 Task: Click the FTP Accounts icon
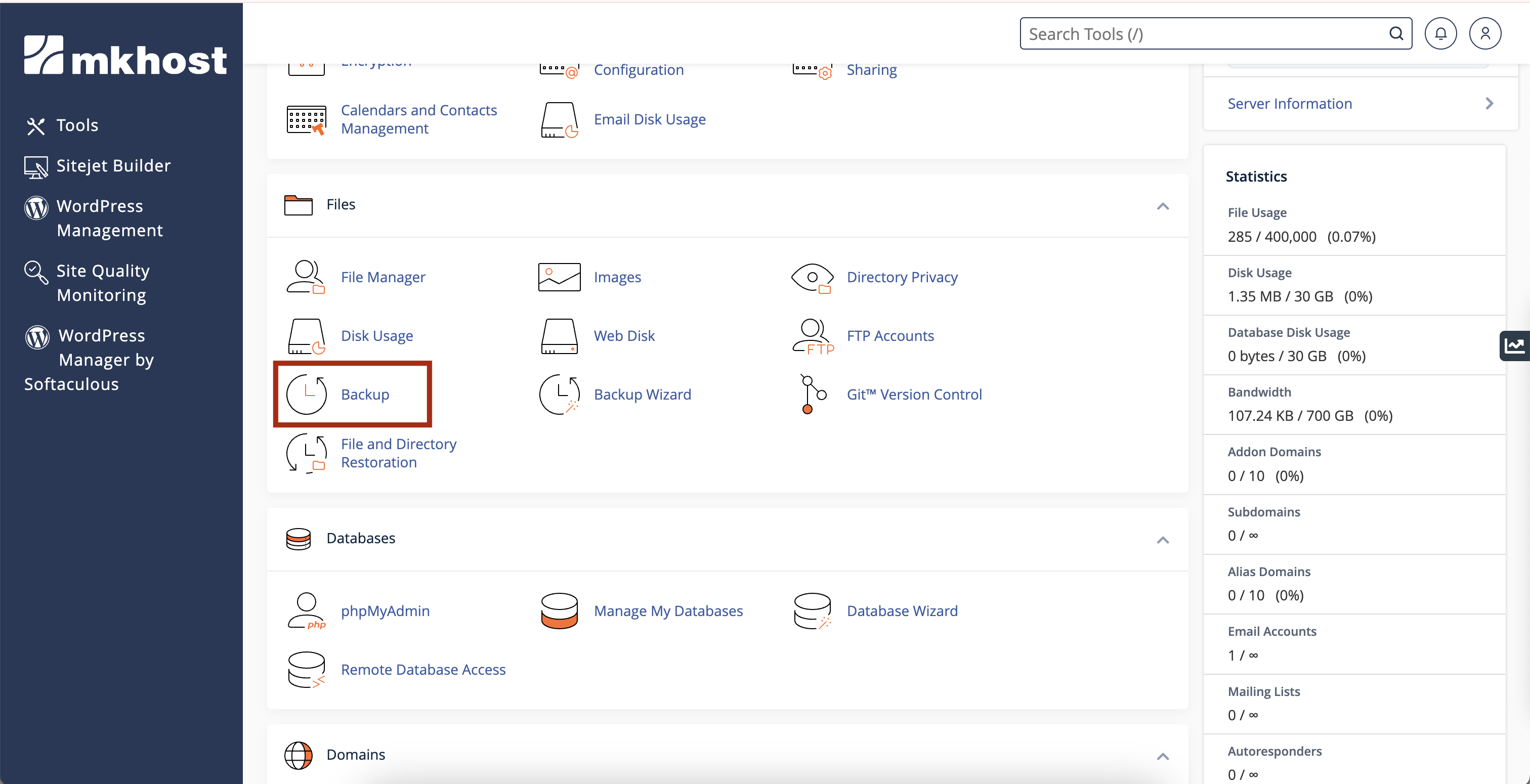tap(812, 336)
